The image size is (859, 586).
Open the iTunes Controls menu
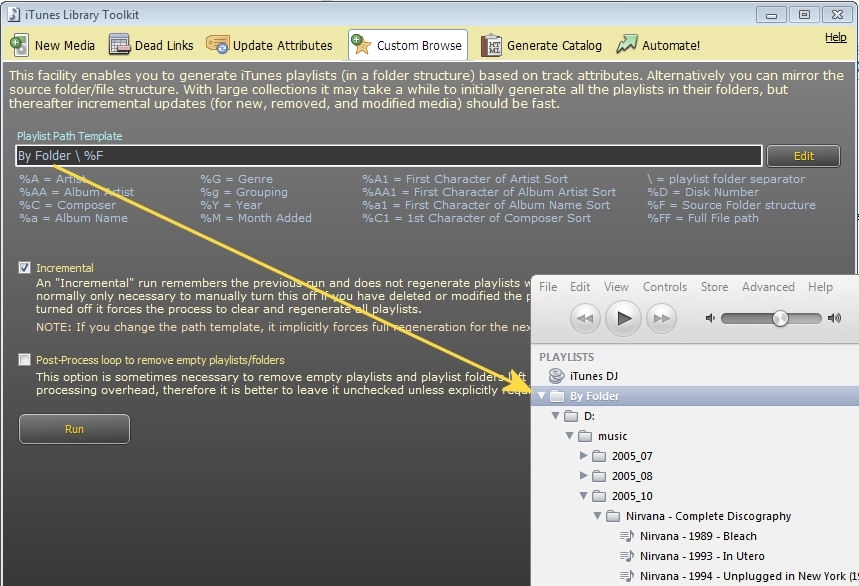(665, 287)
